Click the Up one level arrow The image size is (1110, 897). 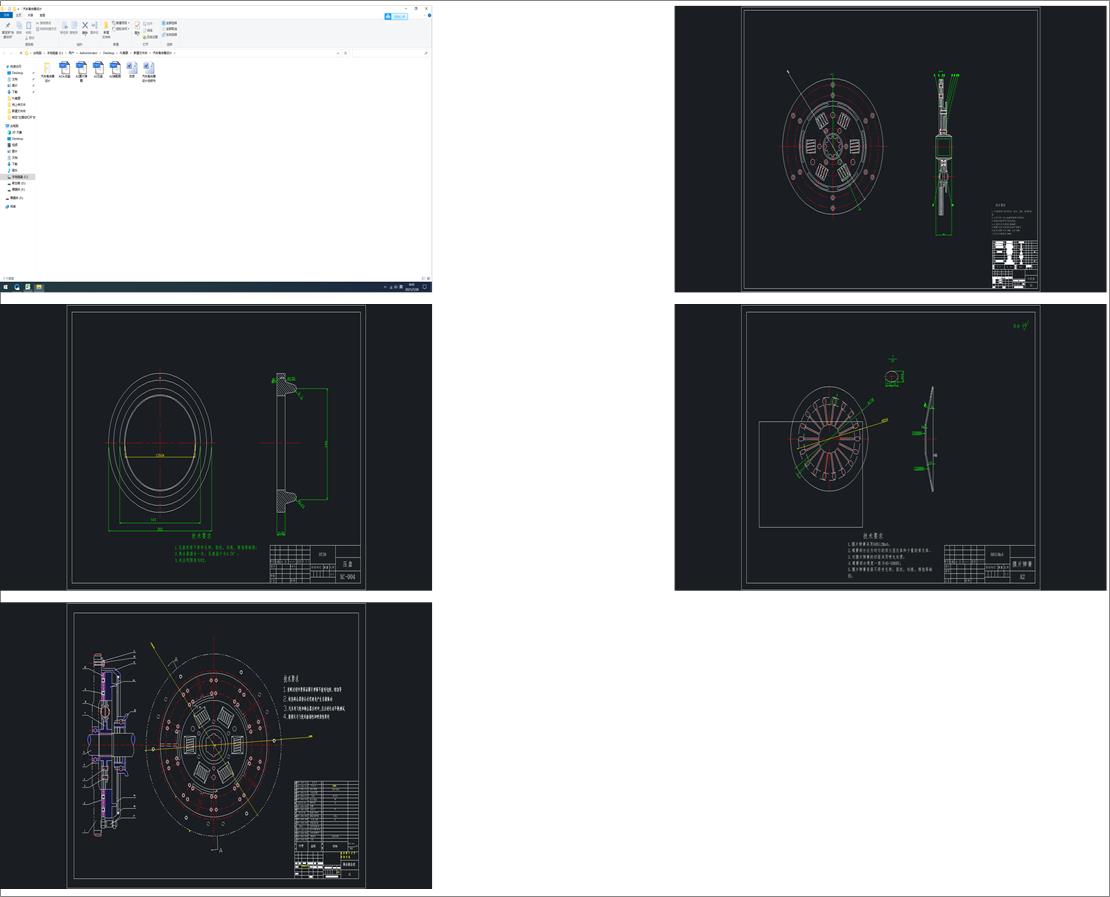[x=21, y=53]
